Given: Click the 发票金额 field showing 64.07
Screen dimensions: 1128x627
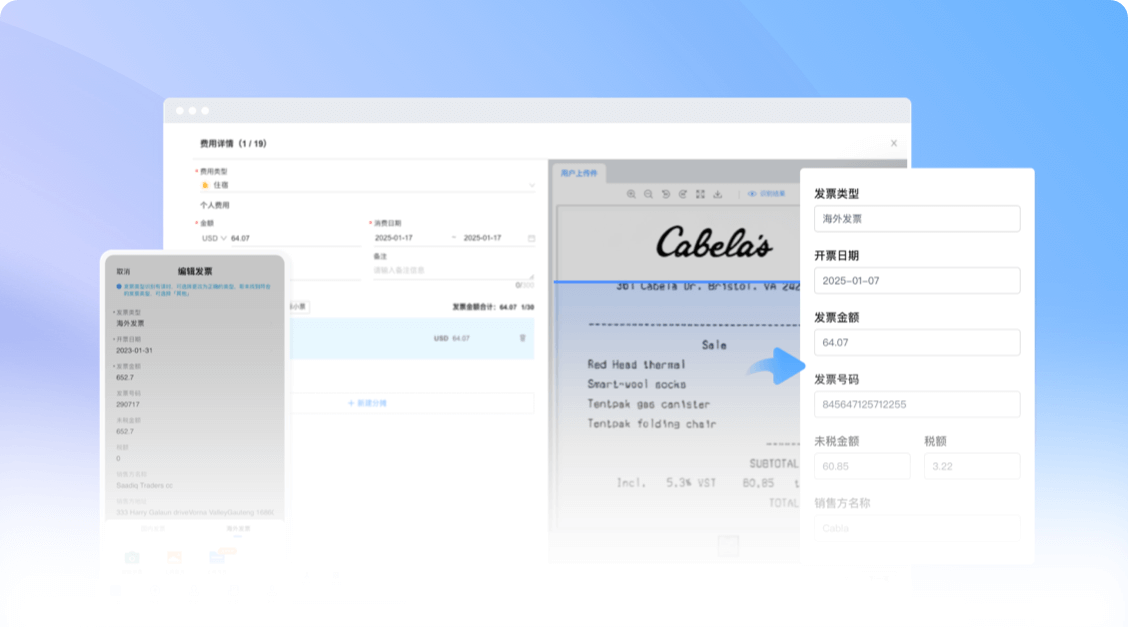Looking at the screenshot, I should (917, 343).
